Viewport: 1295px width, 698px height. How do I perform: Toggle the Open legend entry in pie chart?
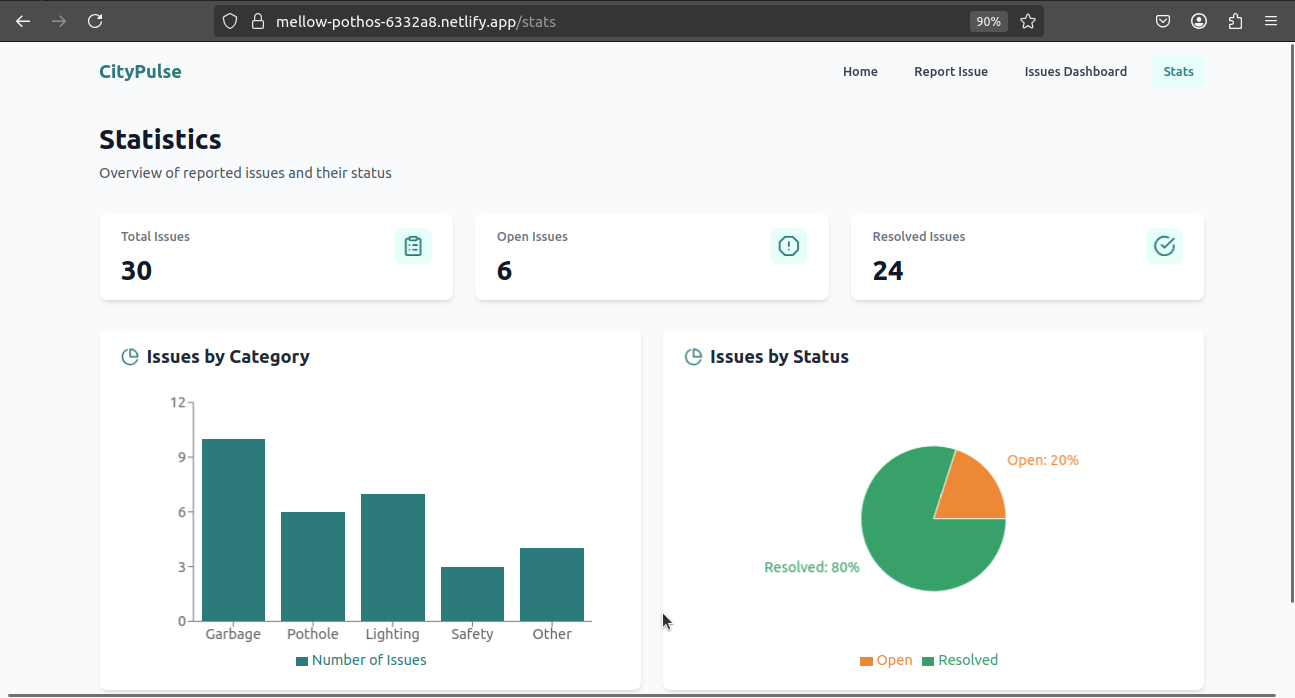886,660
